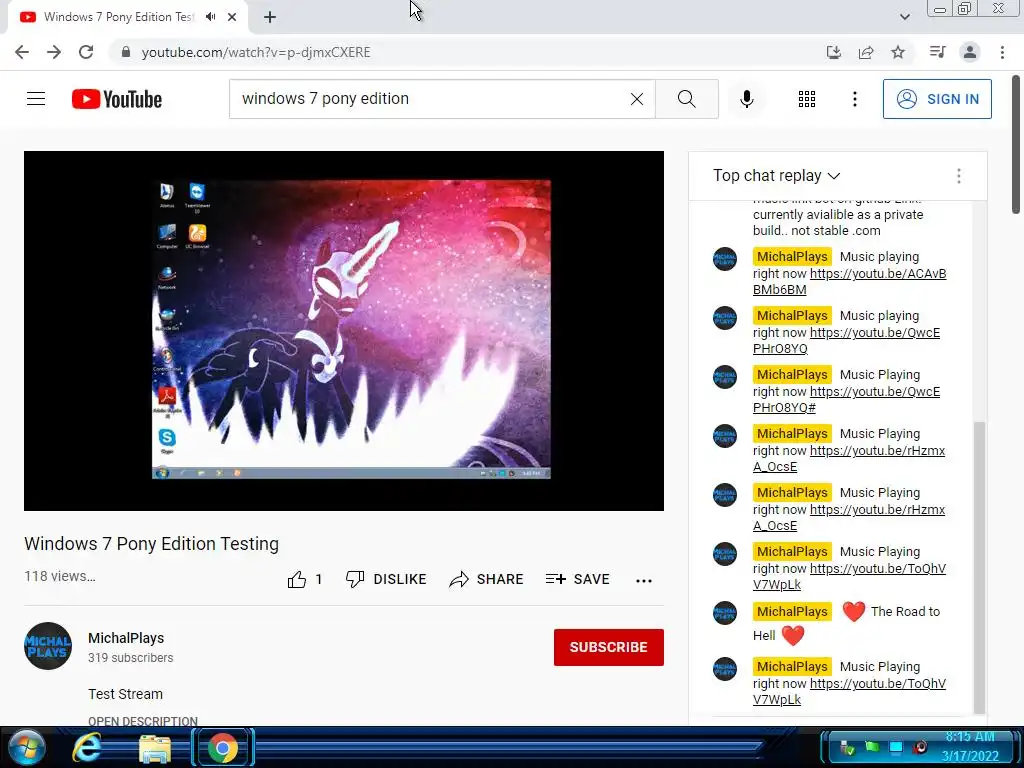Run search with magnifier button
This screenshot has height=768, width=1024.
pyautogui.click(x=686, y=99)
